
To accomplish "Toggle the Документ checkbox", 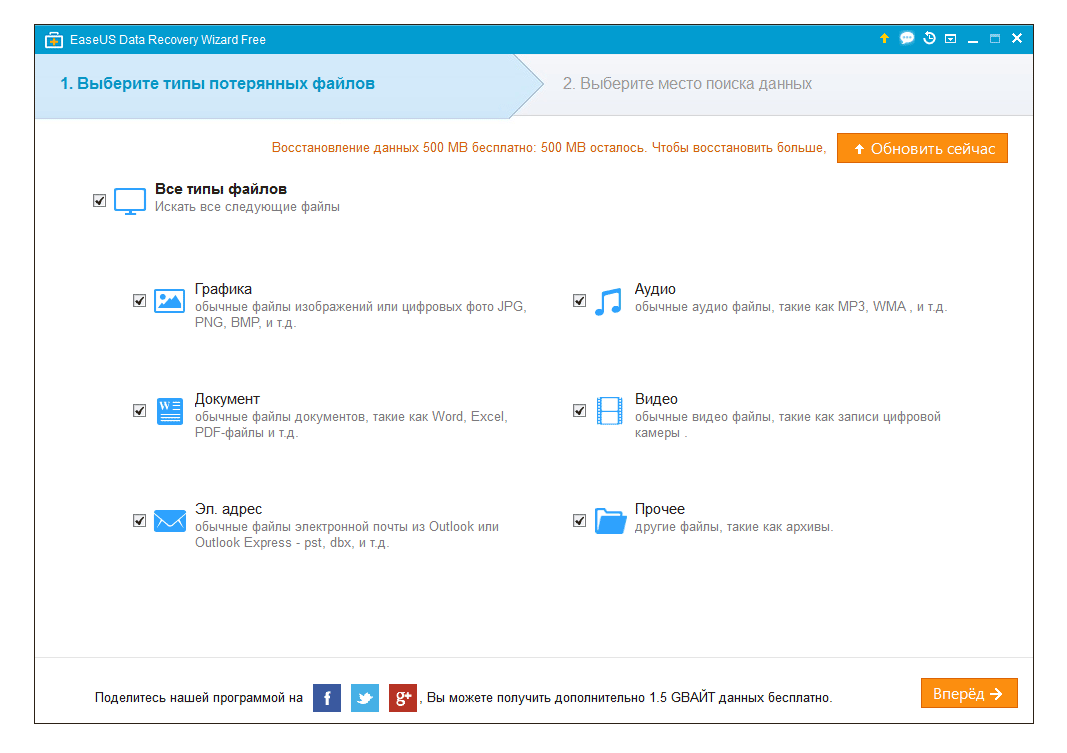I will (139, 410).
